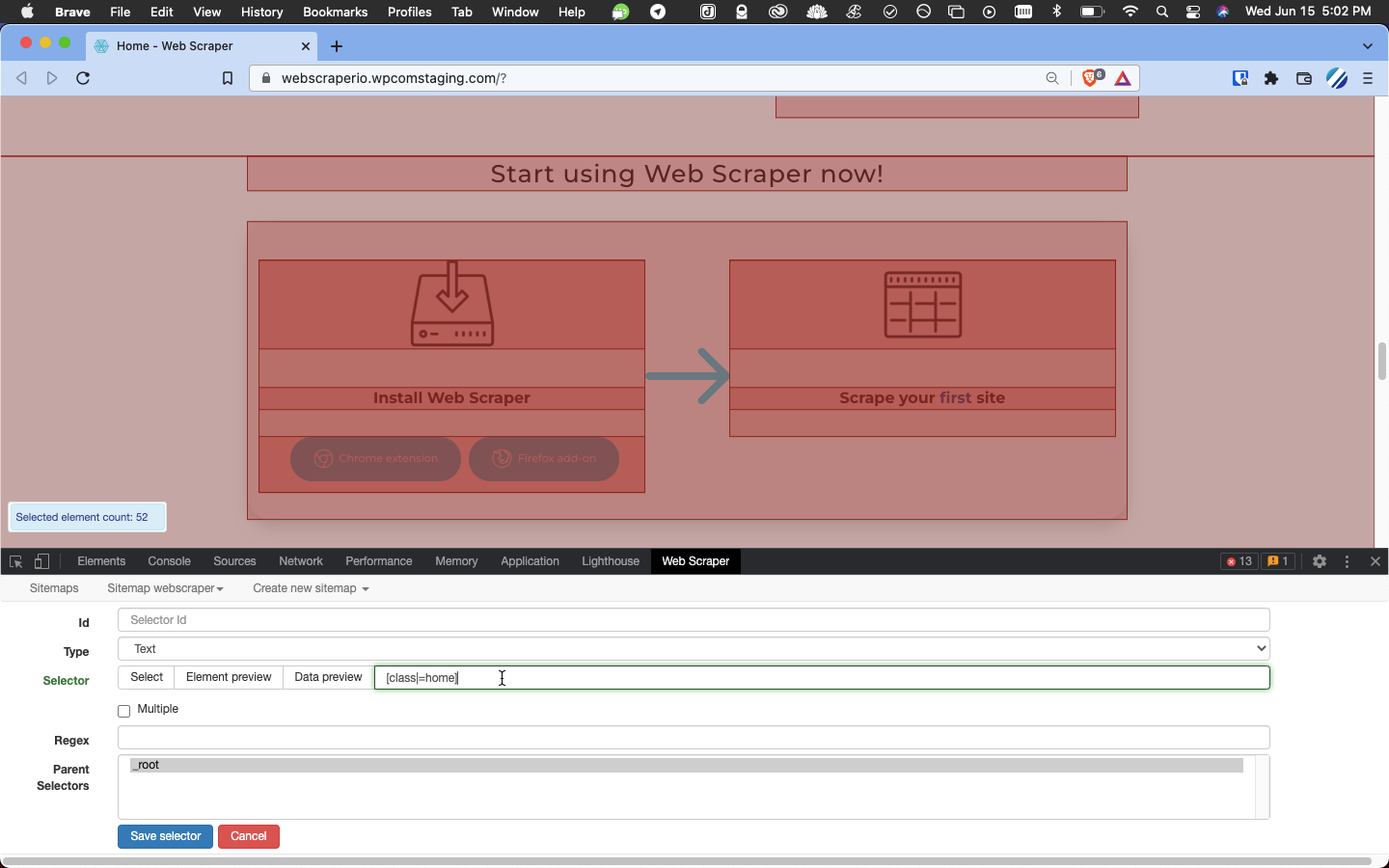
Task: Open the Extensions puzzle icon
Action: click(x=1271, y=78)
